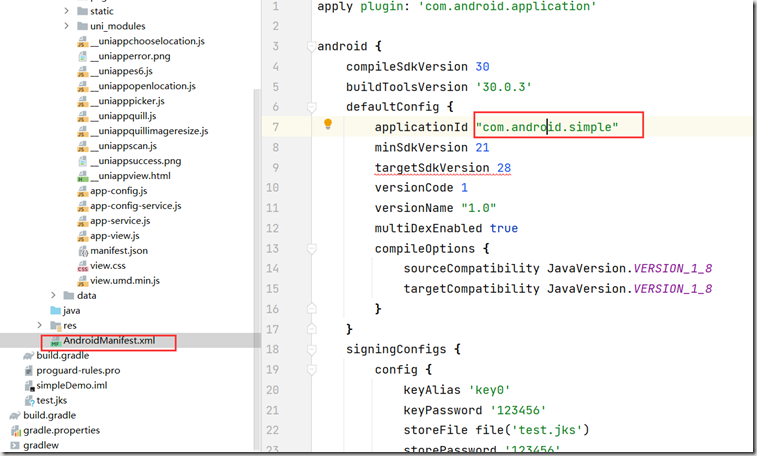Click the project tree vertical scrollbar
Viewport: 757px width, 456px height.
(x=257, y=200)
